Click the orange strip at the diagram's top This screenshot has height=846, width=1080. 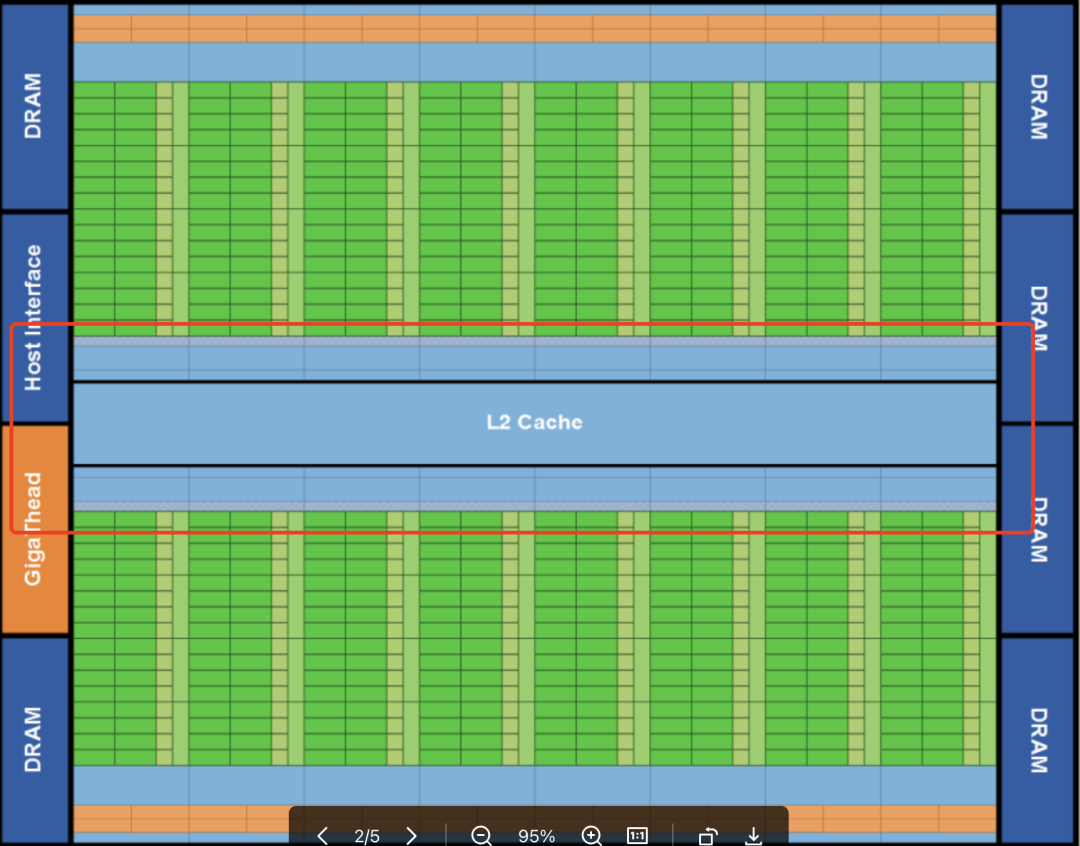click(534, 28)
